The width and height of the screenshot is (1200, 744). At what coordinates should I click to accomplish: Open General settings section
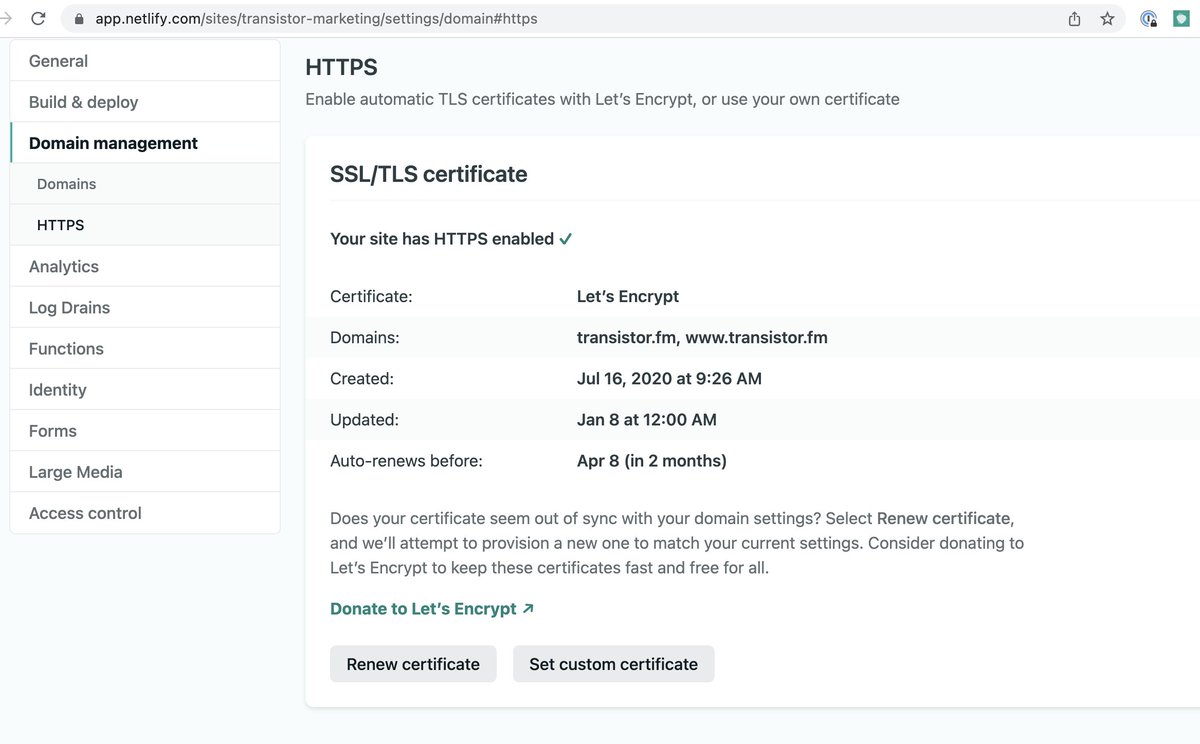click(x=58, y=61)
